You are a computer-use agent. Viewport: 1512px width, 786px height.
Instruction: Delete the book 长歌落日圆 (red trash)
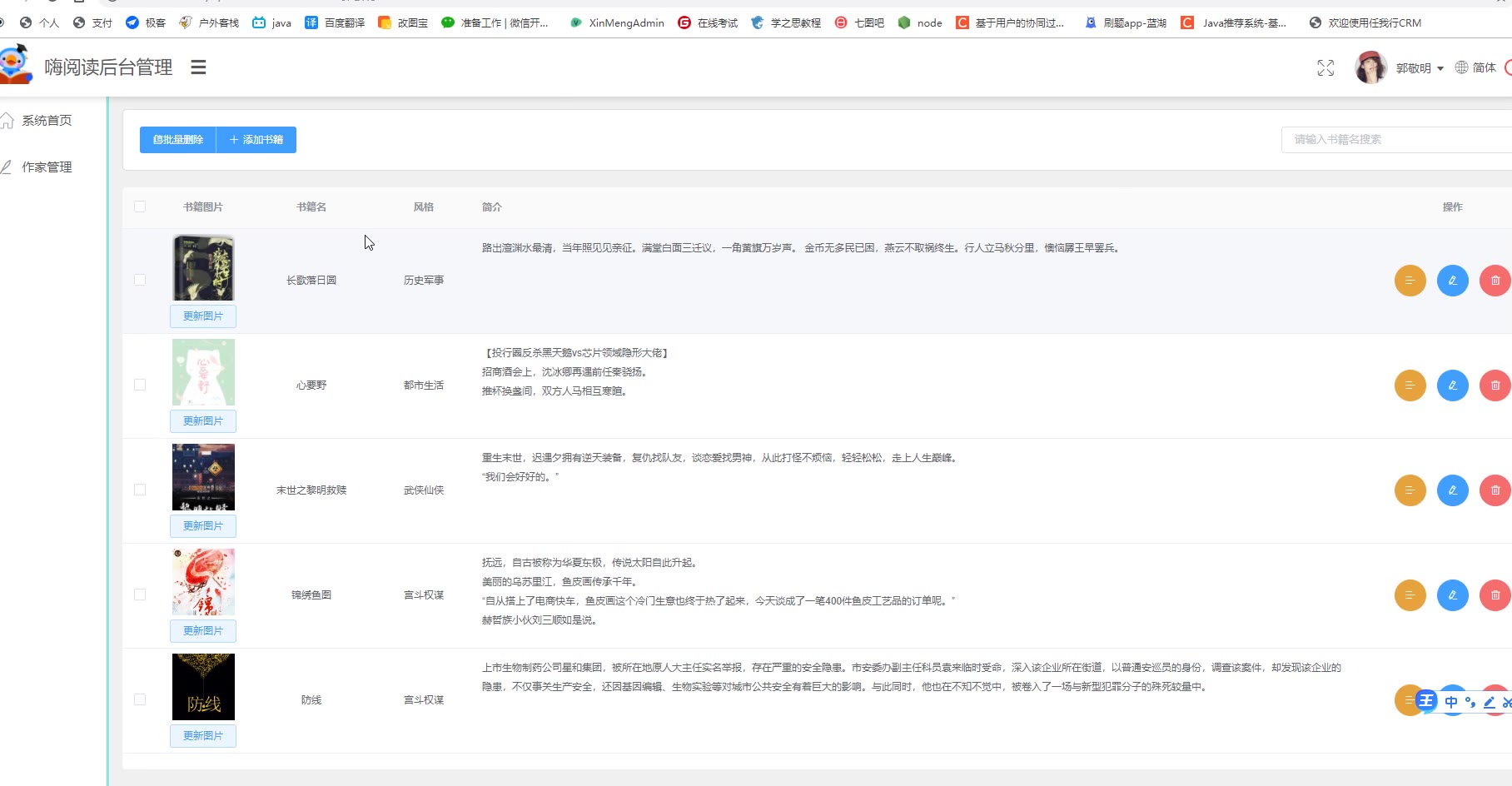point(1495,281)
